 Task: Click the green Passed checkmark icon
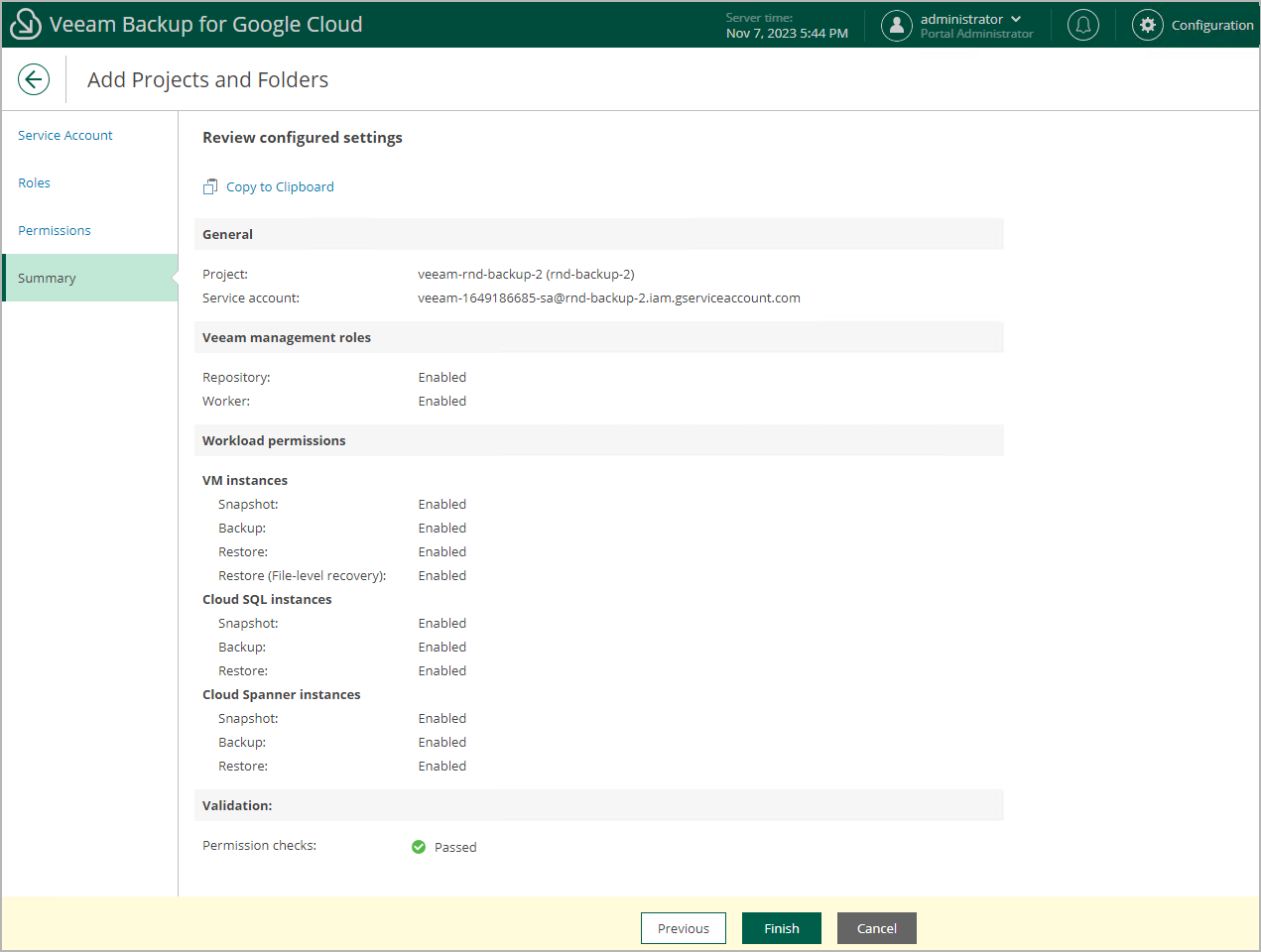(419, 847)
